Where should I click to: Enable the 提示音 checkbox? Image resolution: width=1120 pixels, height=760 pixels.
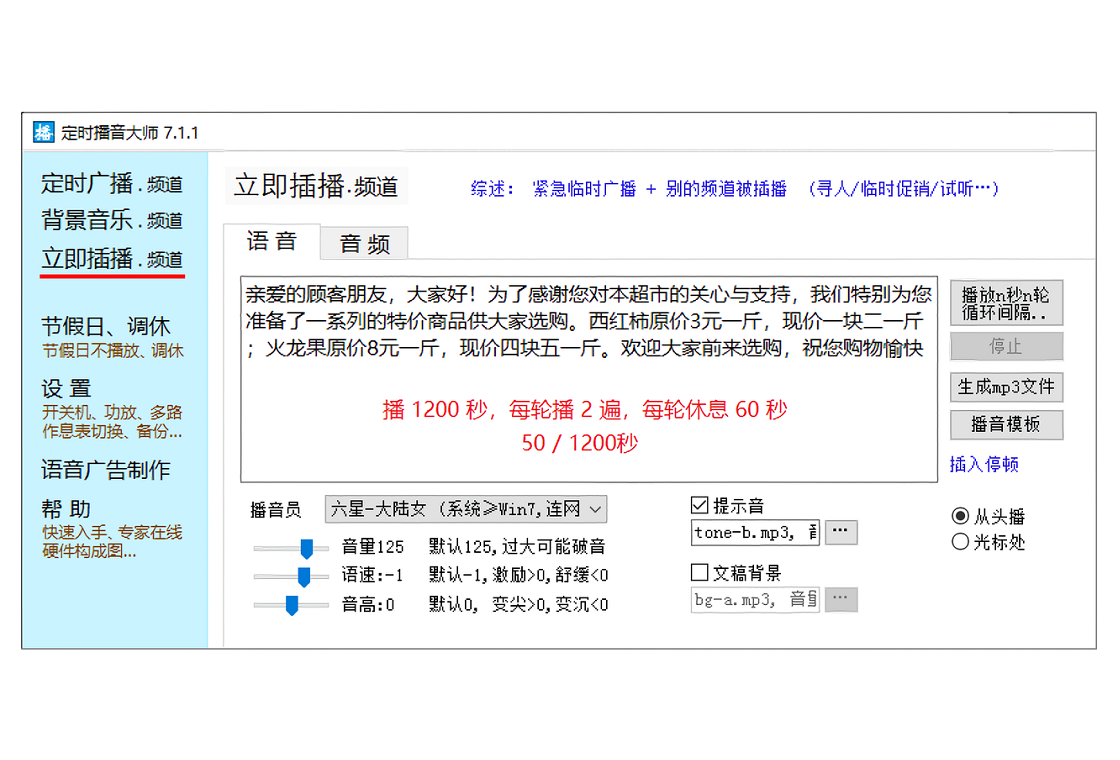[x=700, y=506]
